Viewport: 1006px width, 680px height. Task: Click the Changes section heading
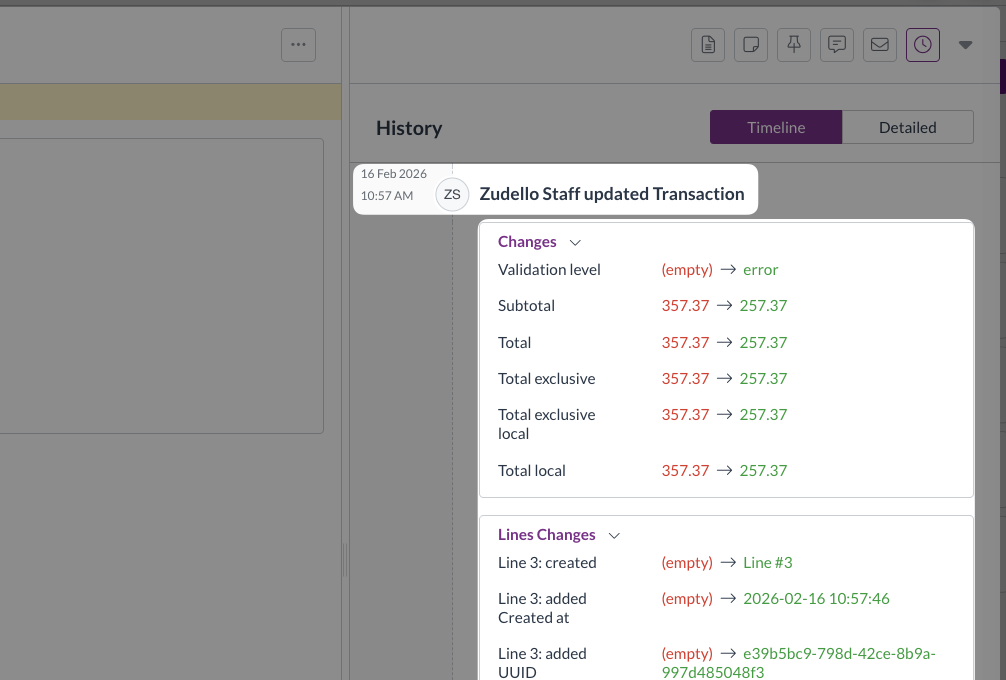527,242
